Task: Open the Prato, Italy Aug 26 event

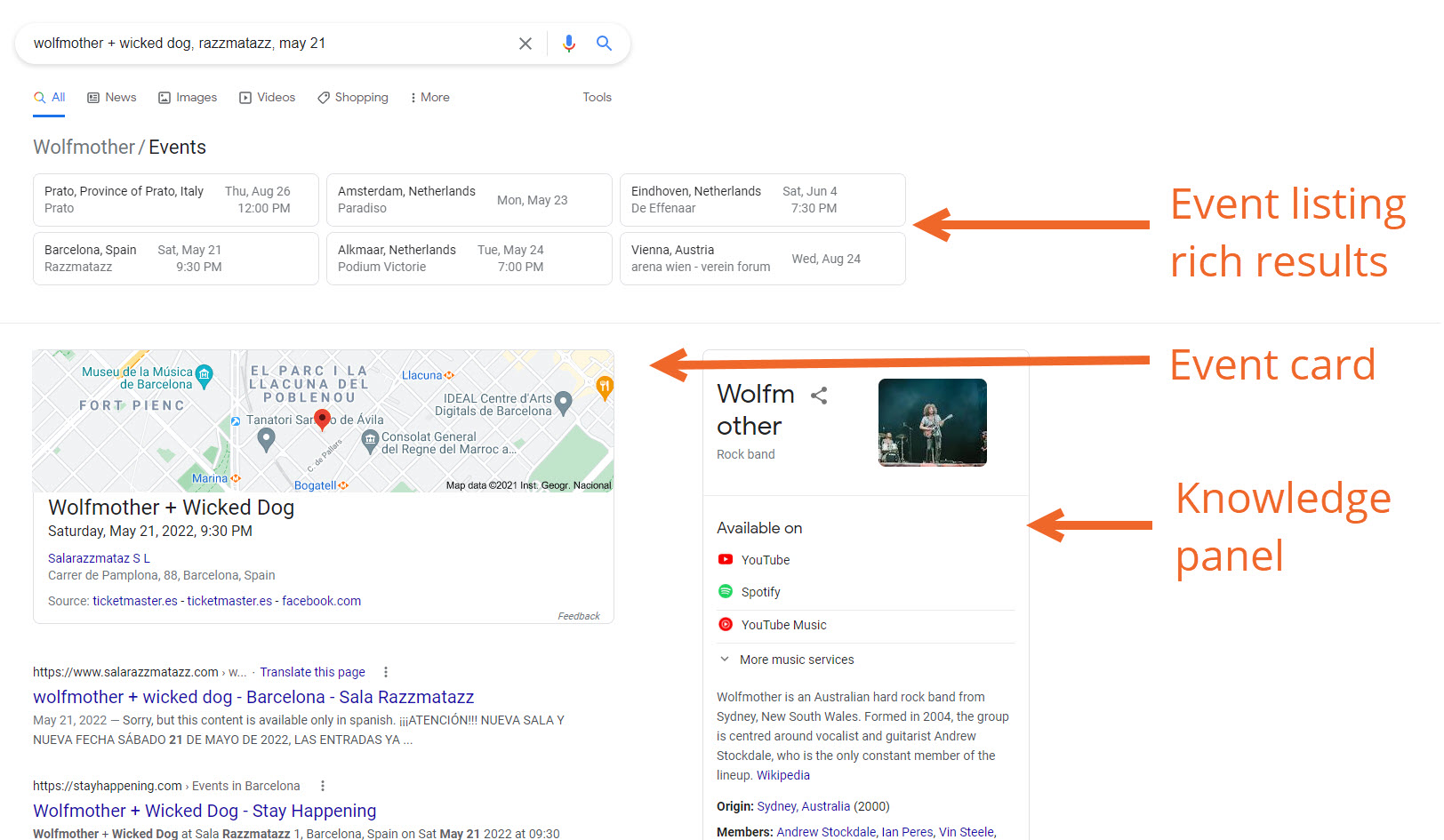Action: (x=176, y=200)
